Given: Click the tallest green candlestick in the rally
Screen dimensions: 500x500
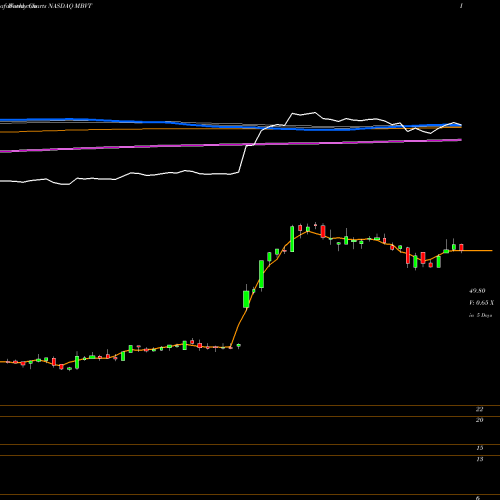Looking at the screenshot, I should coord(261,274).
